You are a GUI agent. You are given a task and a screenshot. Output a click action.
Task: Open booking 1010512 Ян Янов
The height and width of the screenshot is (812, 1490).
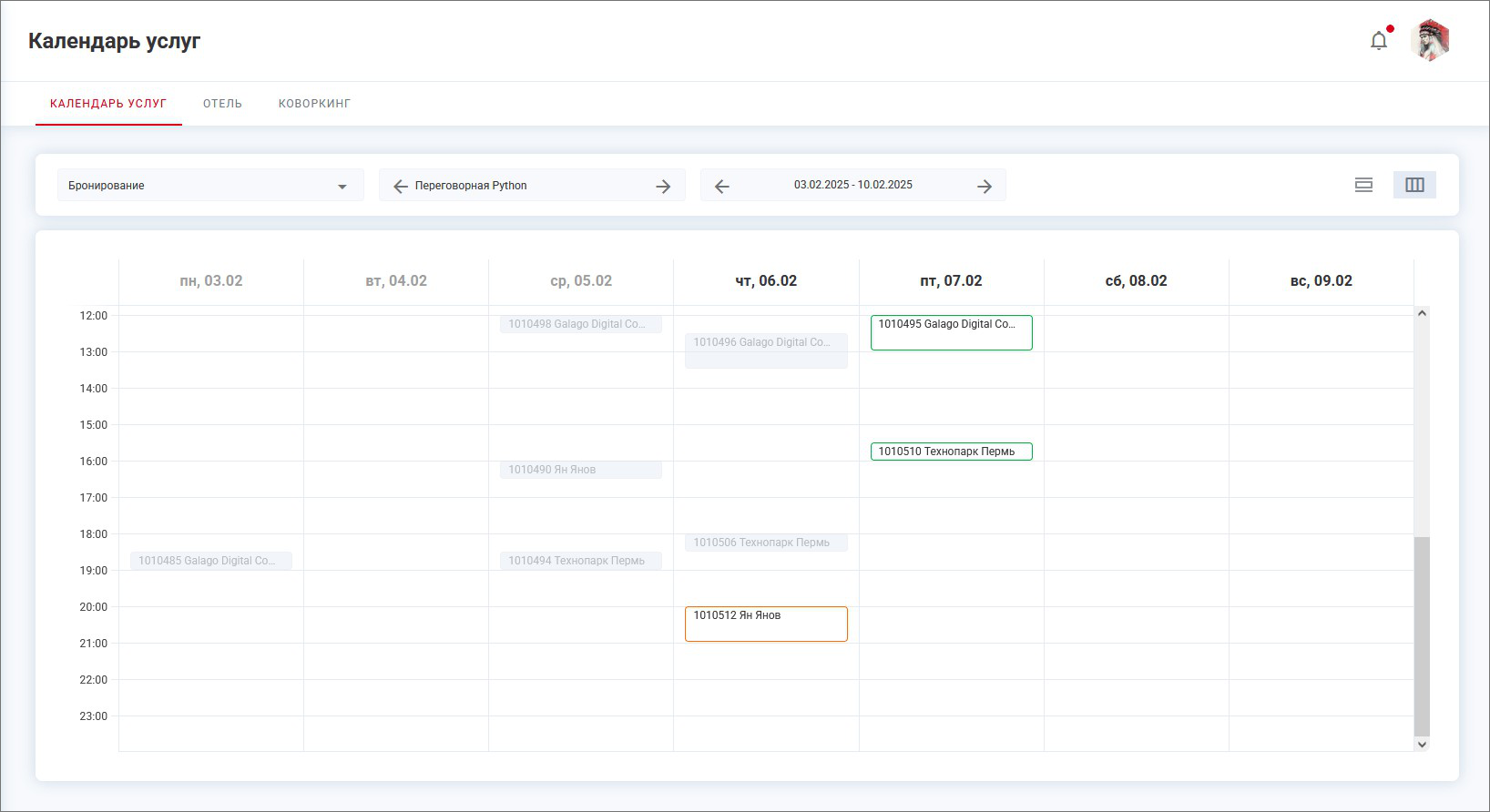[766, 624]
